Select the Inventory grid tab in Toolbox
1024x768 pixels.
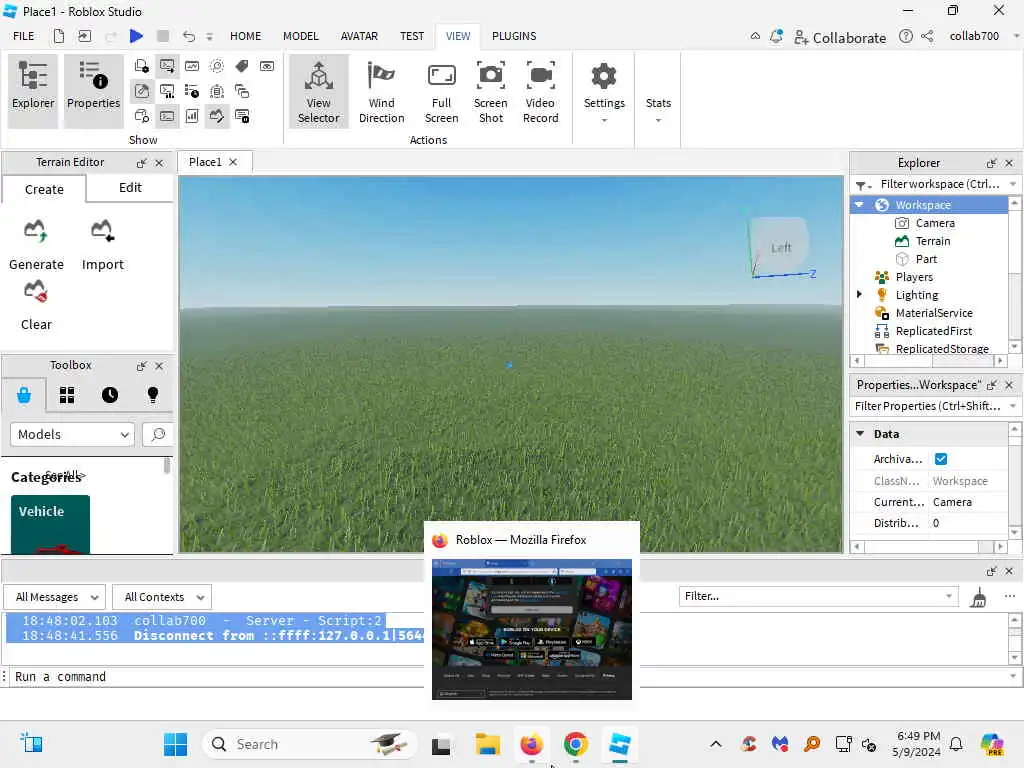point(67,395)
